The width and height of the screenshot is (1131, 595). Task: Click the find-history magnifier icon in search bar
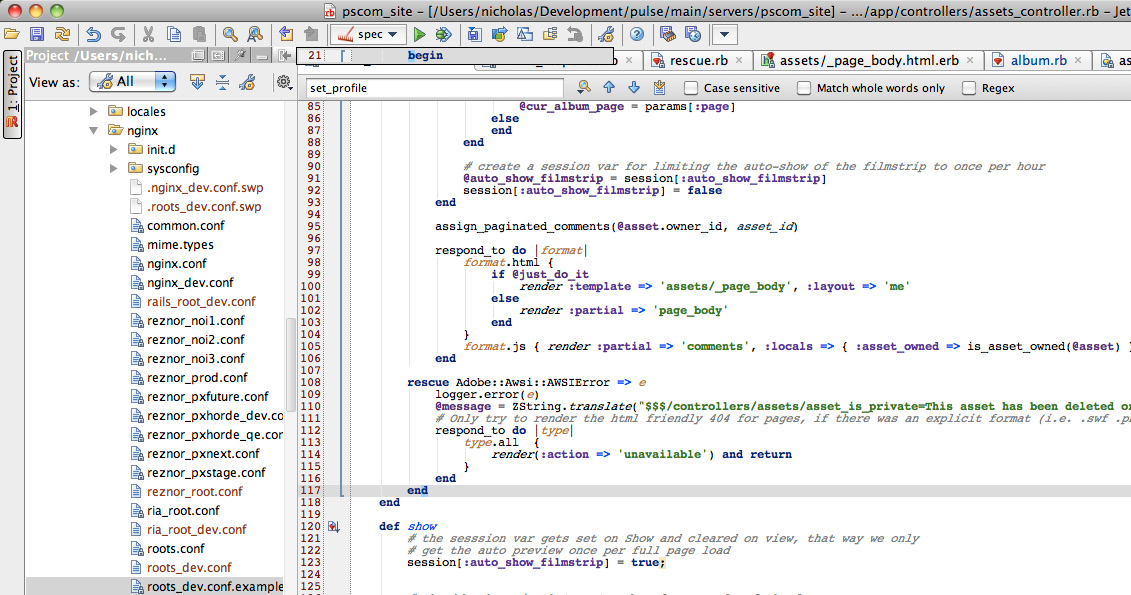click(x=584, y=87)
